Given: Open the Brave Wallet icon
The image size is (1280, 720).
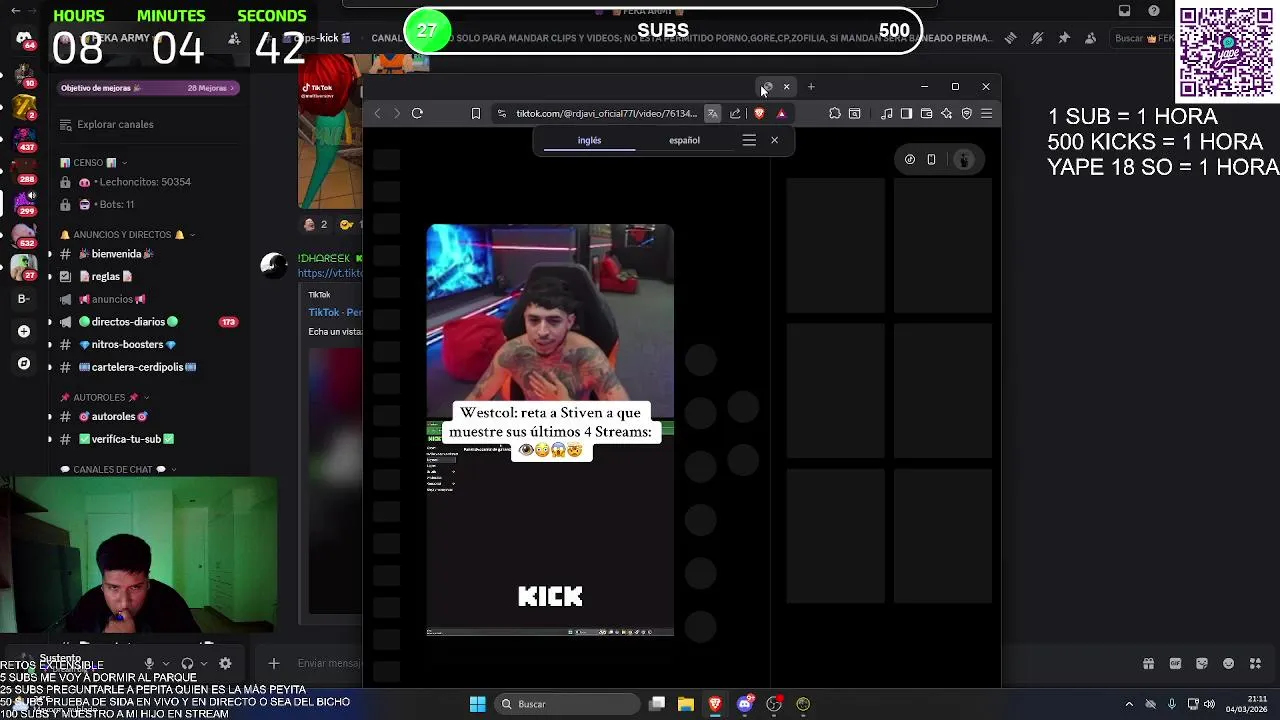Looking at the screenshot, I should tap(926, 113).
